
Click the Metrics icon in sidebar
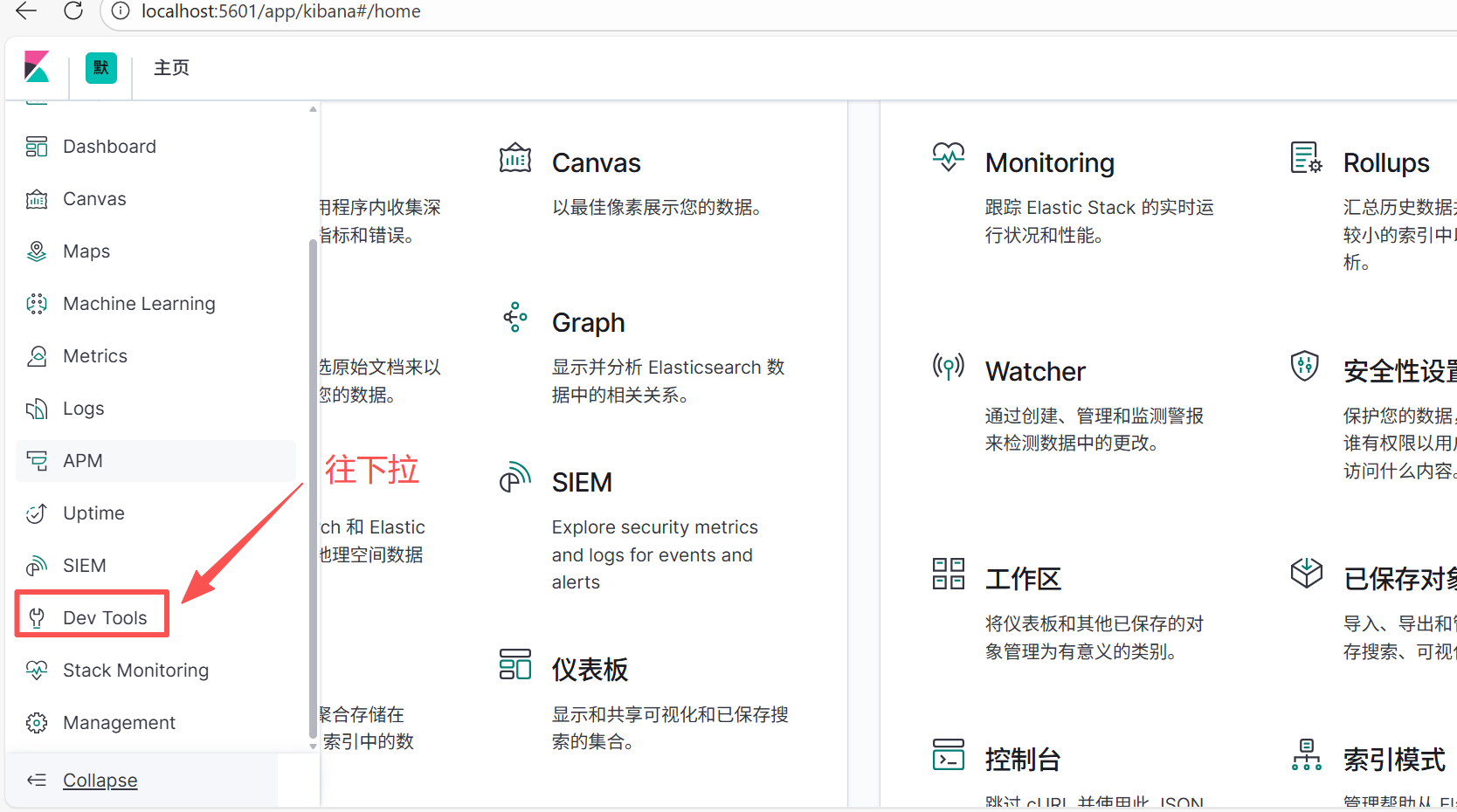tap(37, 356)
